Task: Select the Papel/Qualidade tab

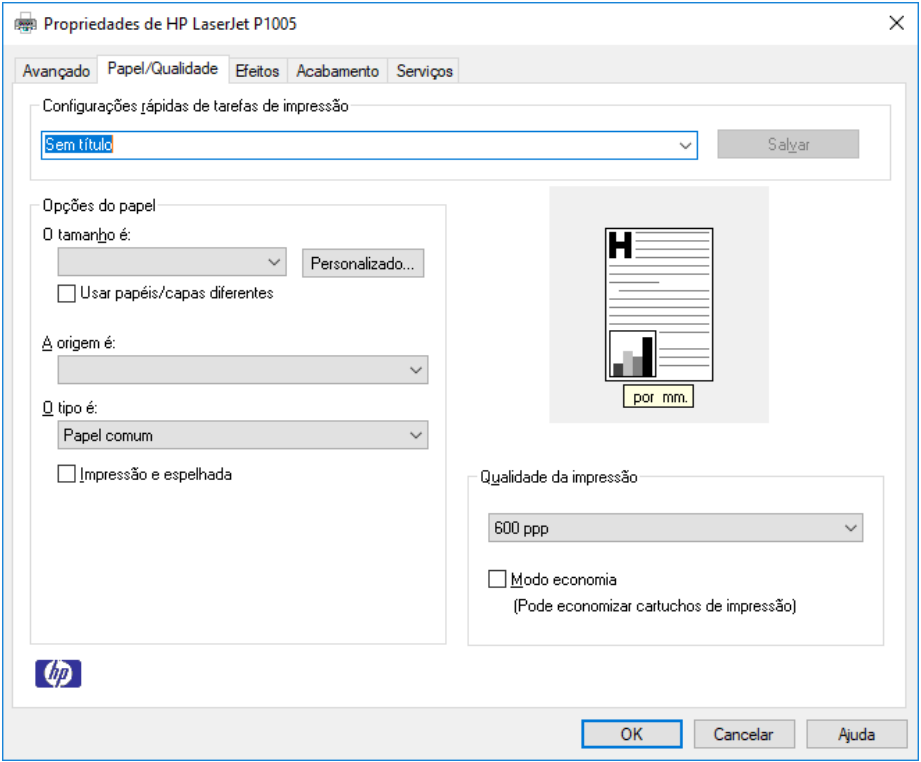Action: coord(163,69)
